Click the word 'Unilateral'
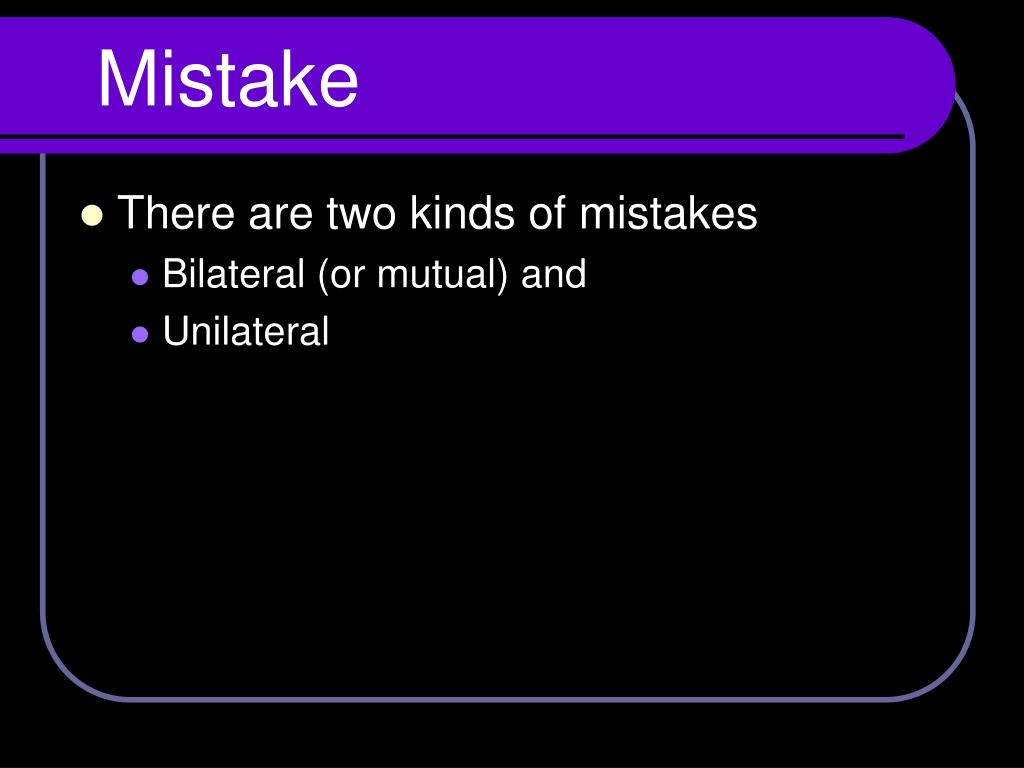The width and height of the screenshot is (1024, 768). coord(246,331)
